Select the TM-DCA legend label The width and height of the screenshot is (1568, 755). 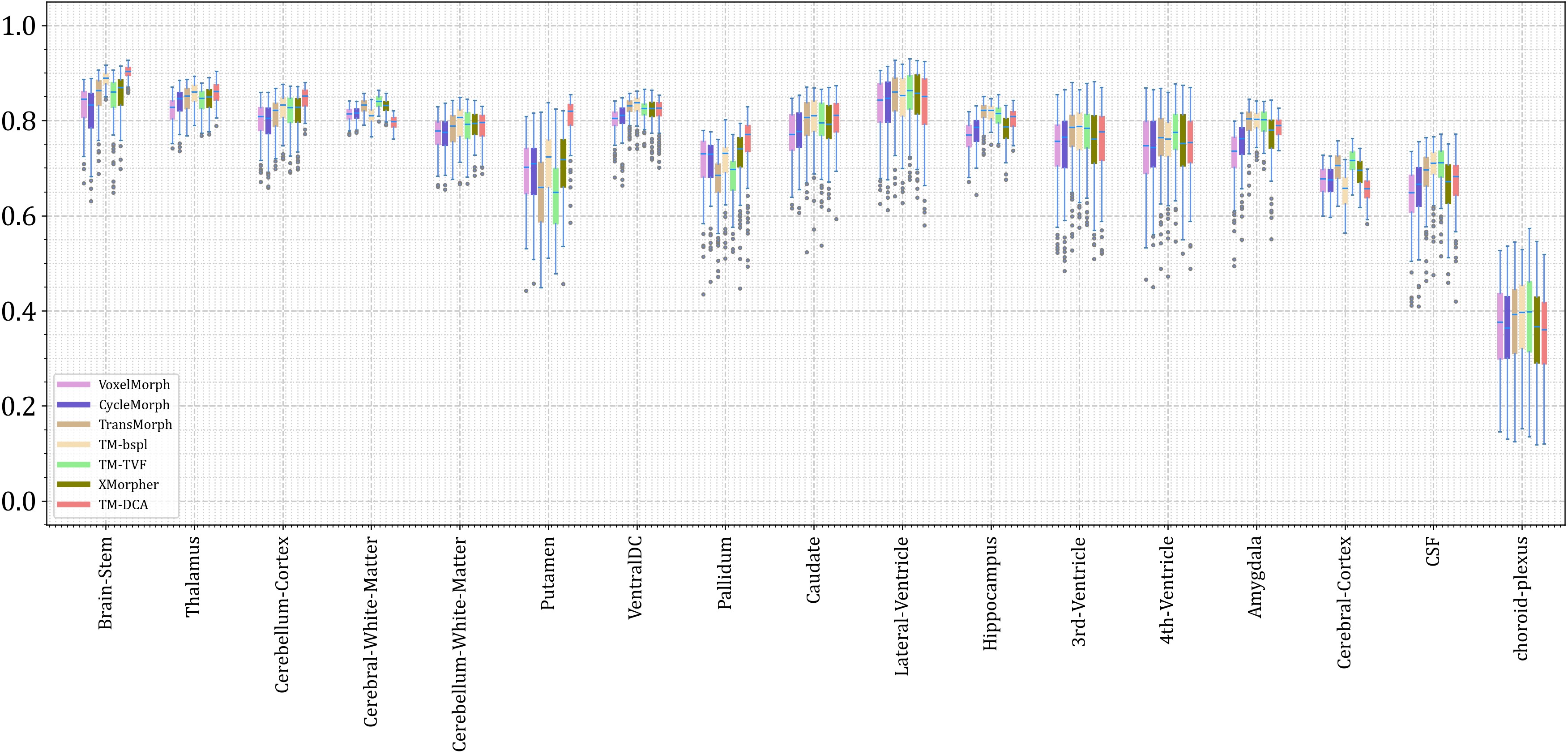(124, 505)
